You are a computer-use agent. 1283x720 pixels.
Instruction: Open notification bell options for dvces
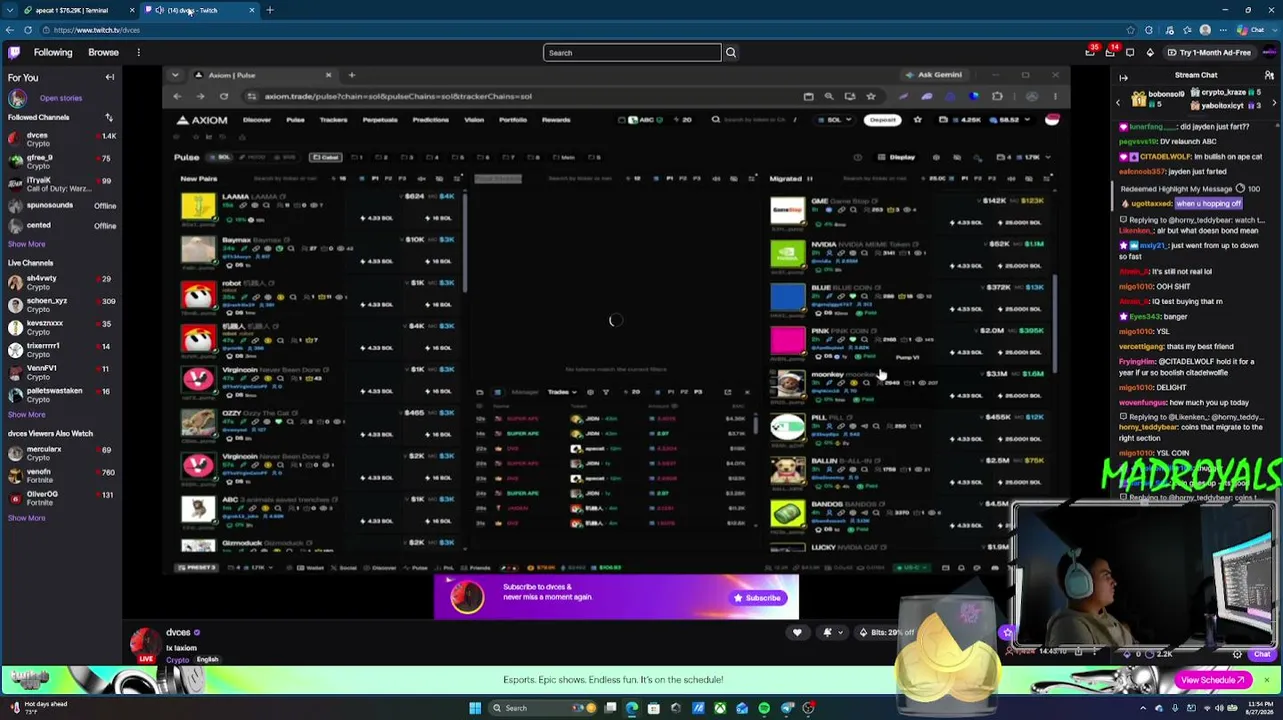(x=831, y=632)
